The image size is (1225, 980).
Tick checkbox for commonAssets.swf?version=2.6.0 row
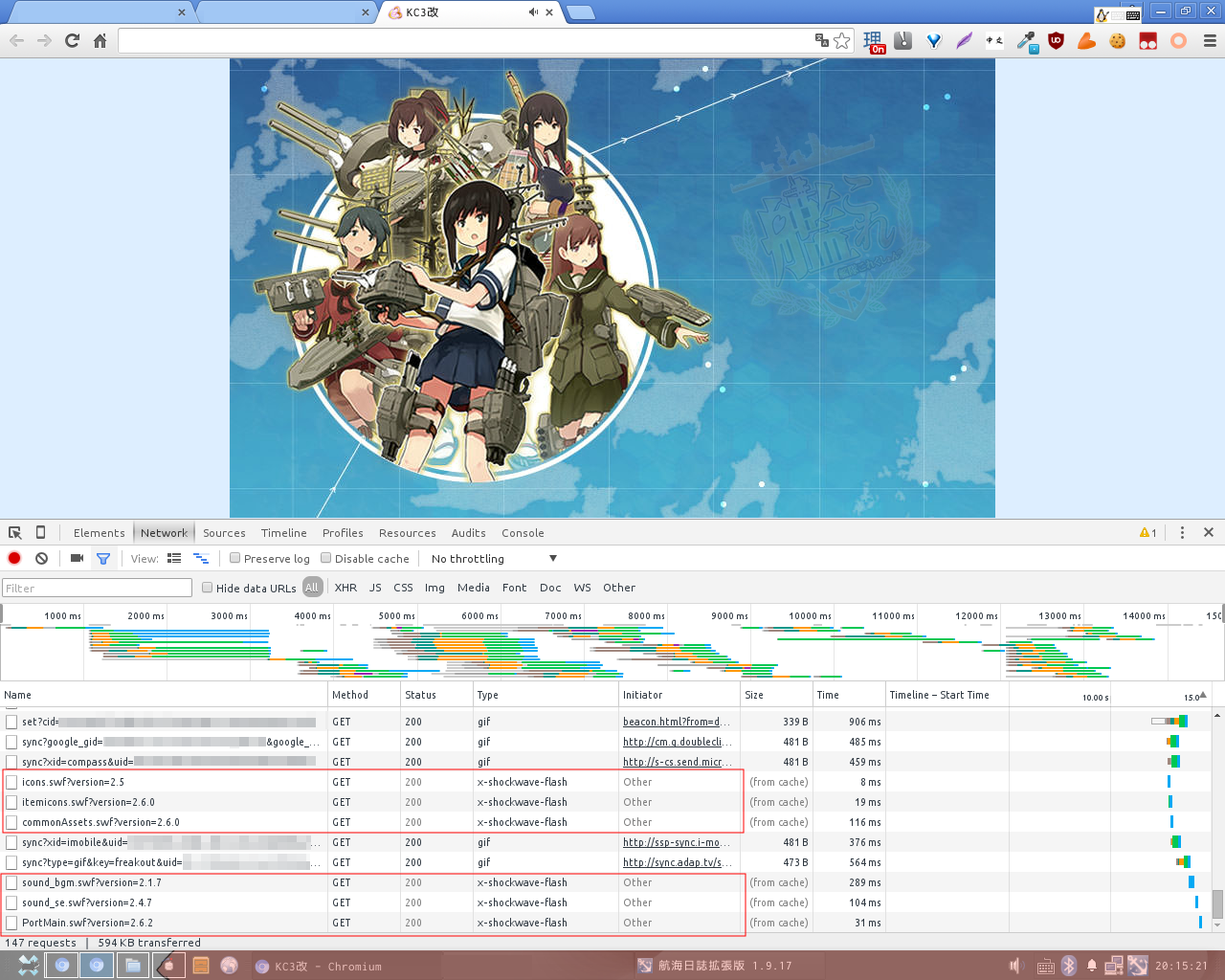[12, 822]
